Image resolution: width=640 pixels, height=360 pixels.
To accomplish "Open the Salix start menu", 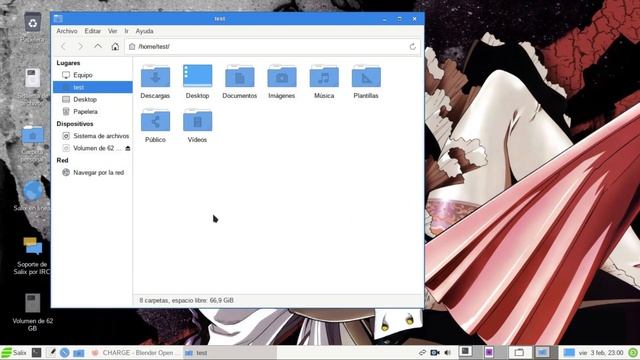I will 14,353.
